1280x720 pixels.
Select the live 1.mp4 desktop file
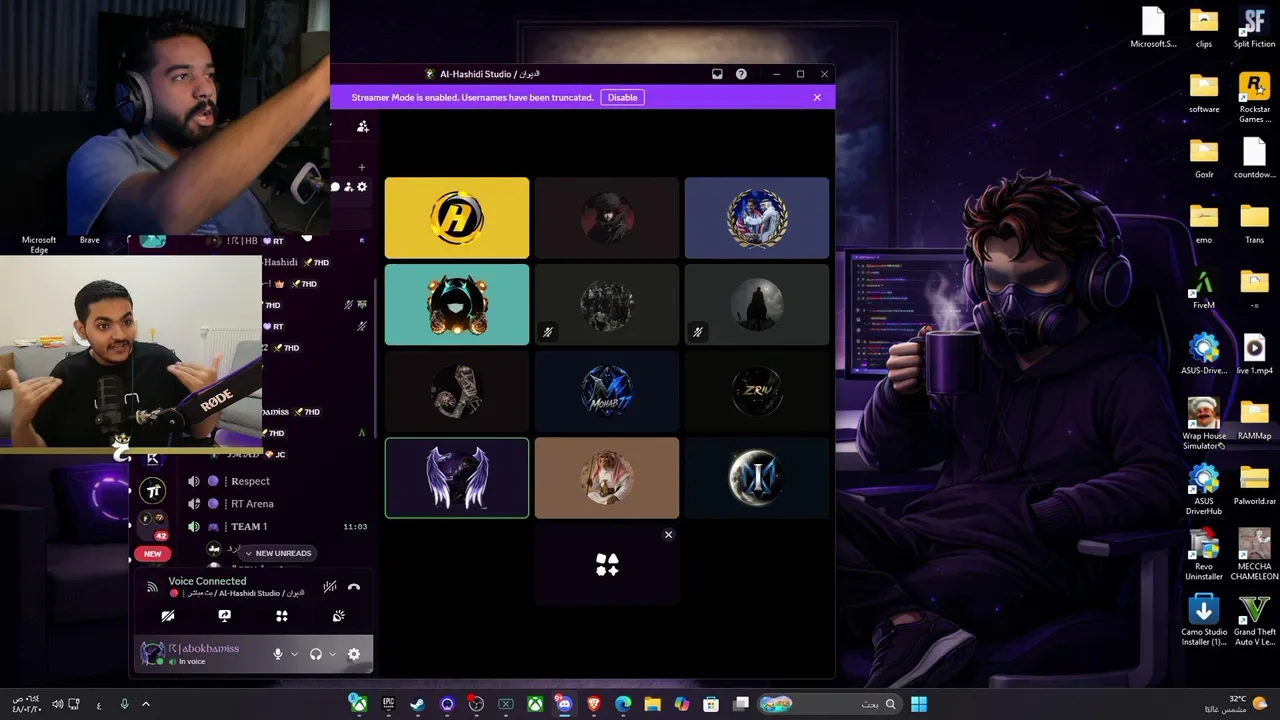[1254, 355]
